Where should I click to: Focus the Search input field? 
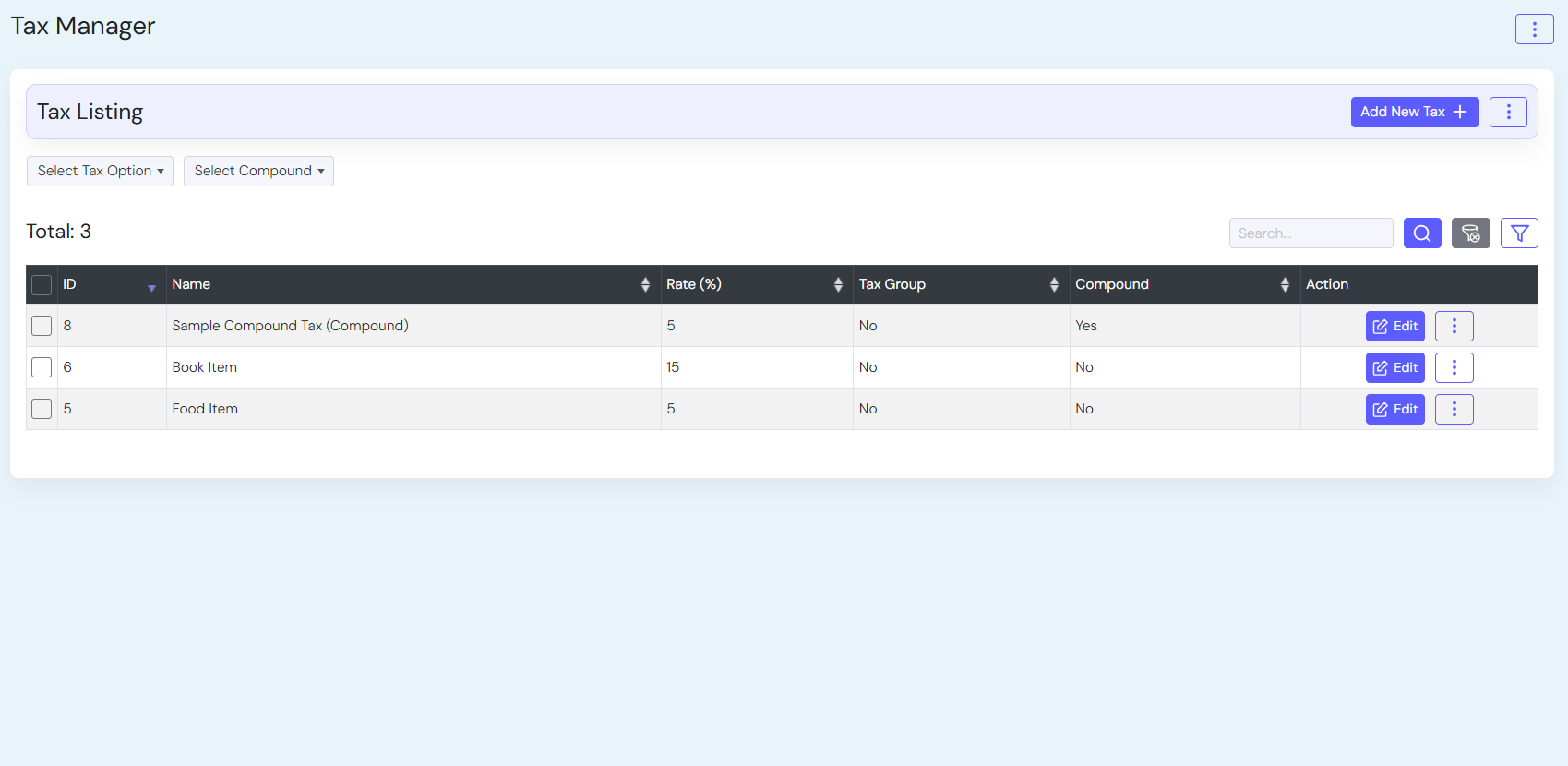[x=1311, y=233]
